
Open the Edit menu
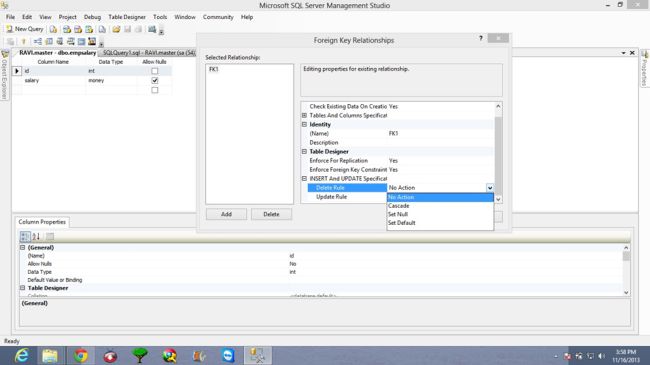tap(27, 17)
